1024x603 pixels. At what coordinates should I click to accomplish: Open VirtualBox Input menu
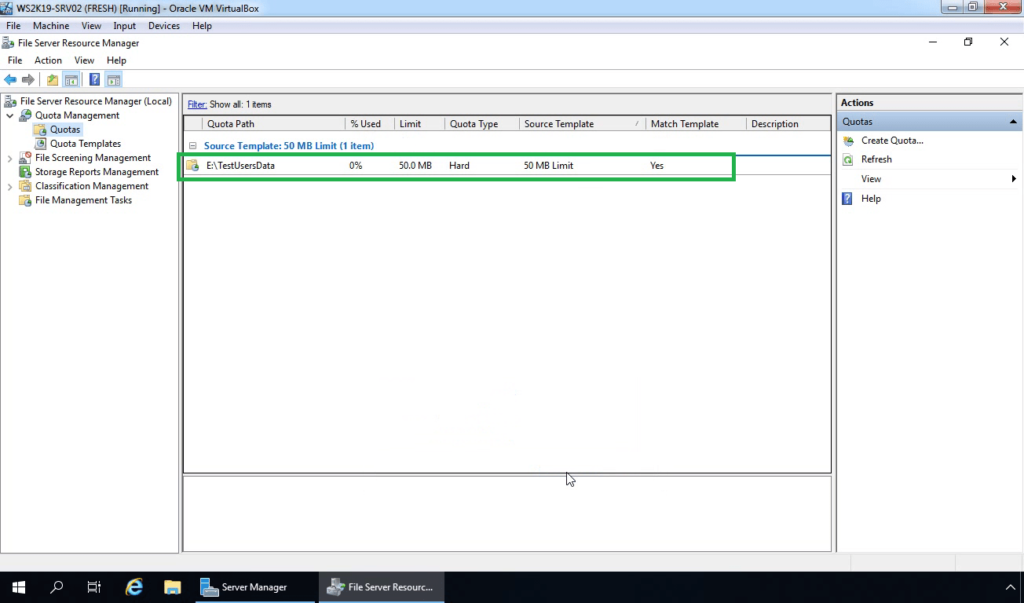pyautogui.click(x=124, y=25)
